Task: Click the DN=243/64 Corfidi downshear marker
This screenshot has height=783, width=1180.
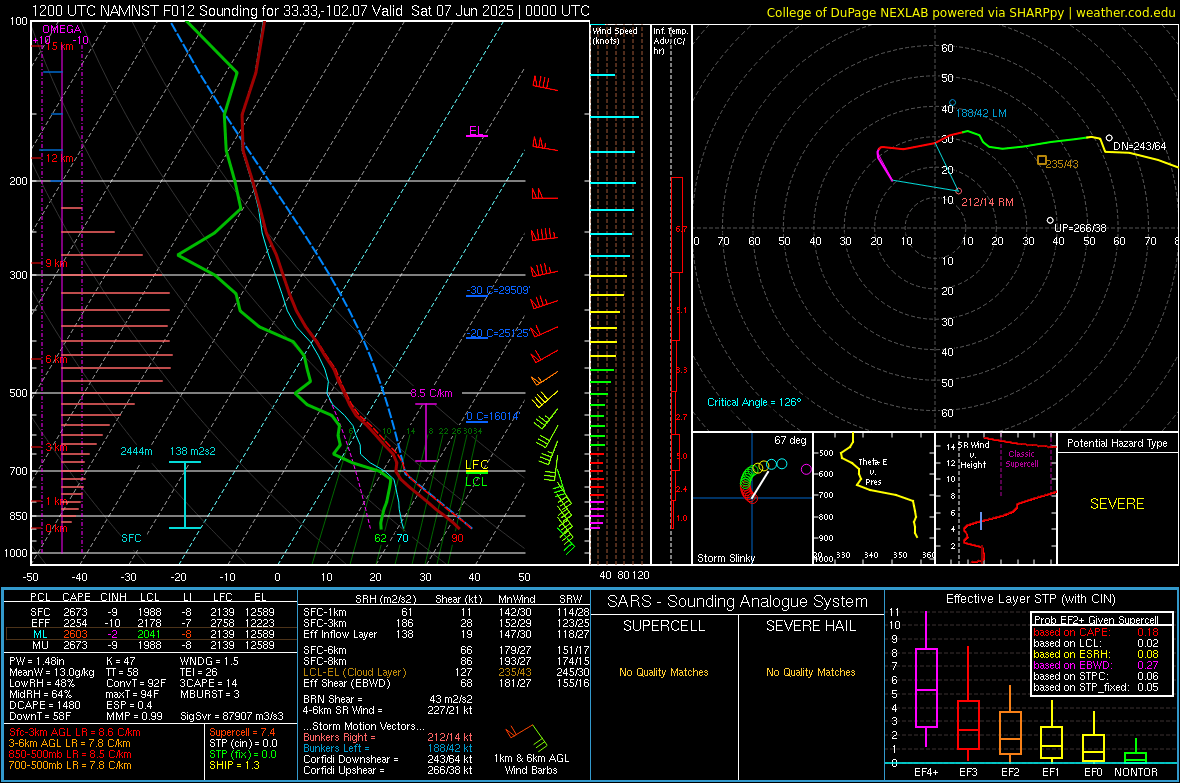Action: click(x=1109, y=139)
